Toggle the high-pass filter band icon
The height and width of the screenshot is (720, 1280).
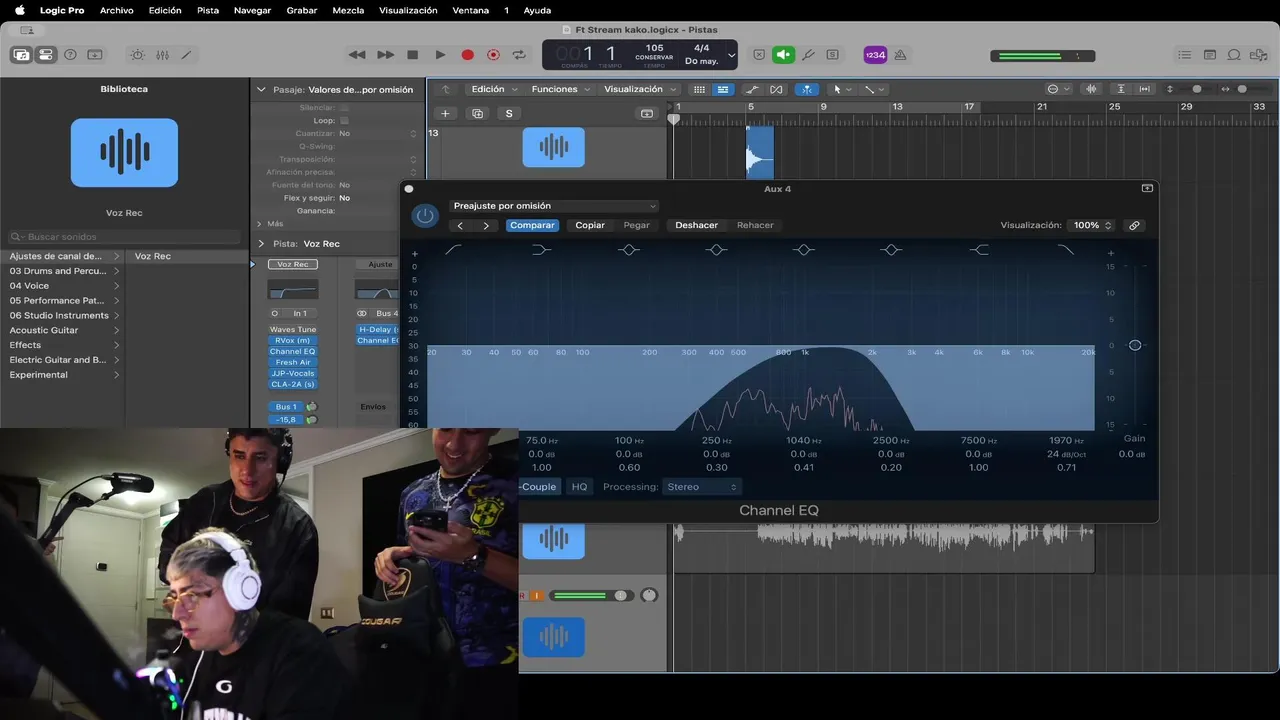coord(453,249)
